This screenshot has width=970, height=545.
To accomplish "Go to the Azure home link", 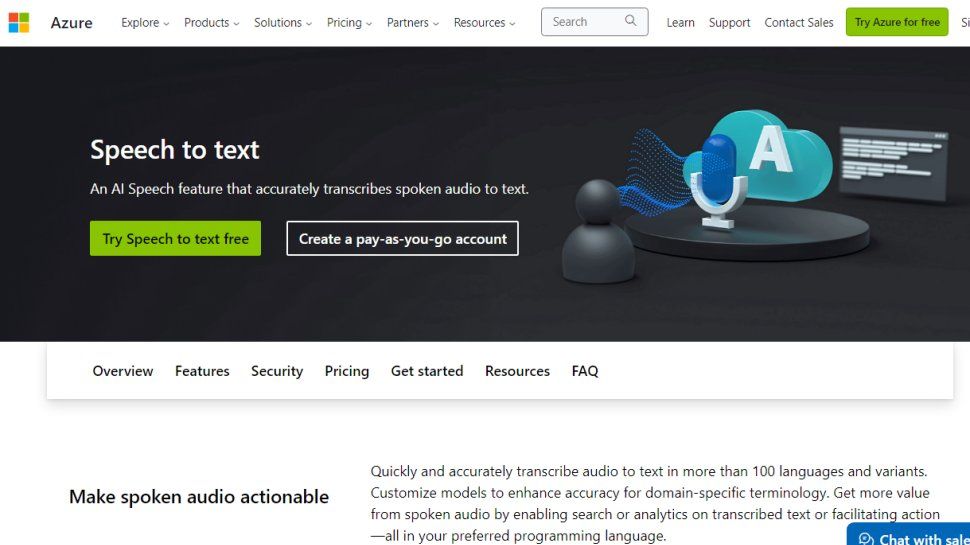I will [72, 23].
